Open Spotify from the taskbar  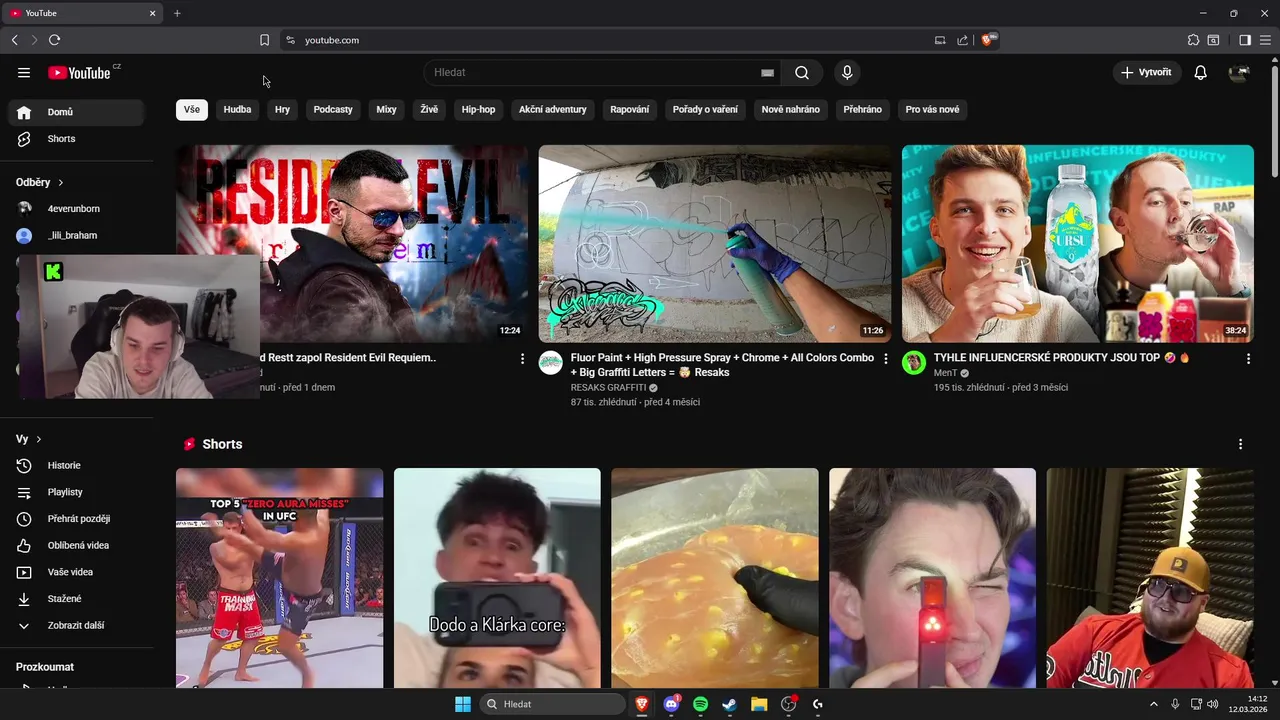coord(700,704)
